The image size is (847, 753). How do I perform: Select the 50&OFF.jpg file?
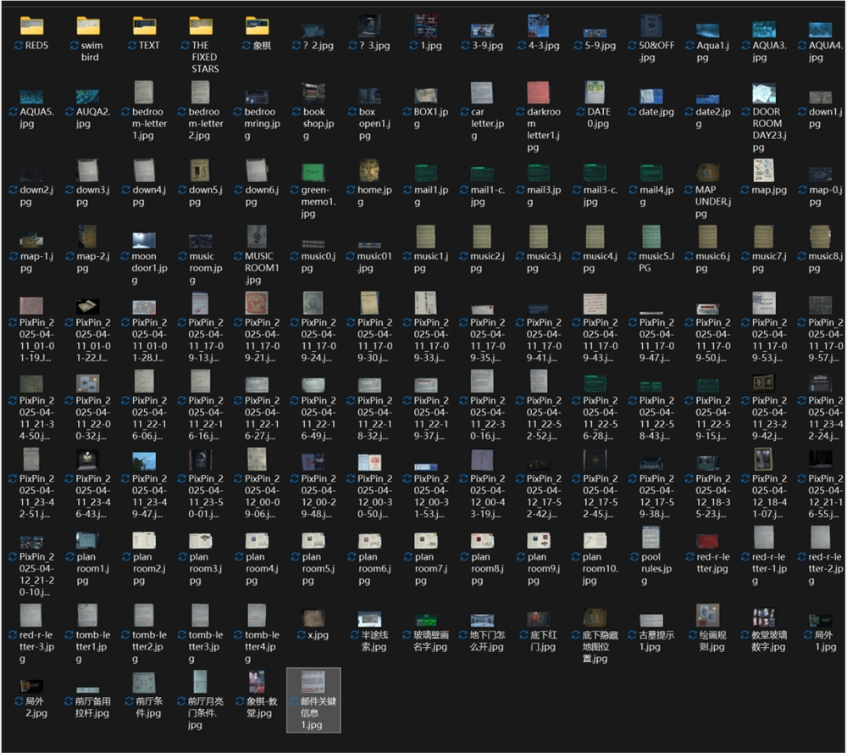click(x=651, y=39)
